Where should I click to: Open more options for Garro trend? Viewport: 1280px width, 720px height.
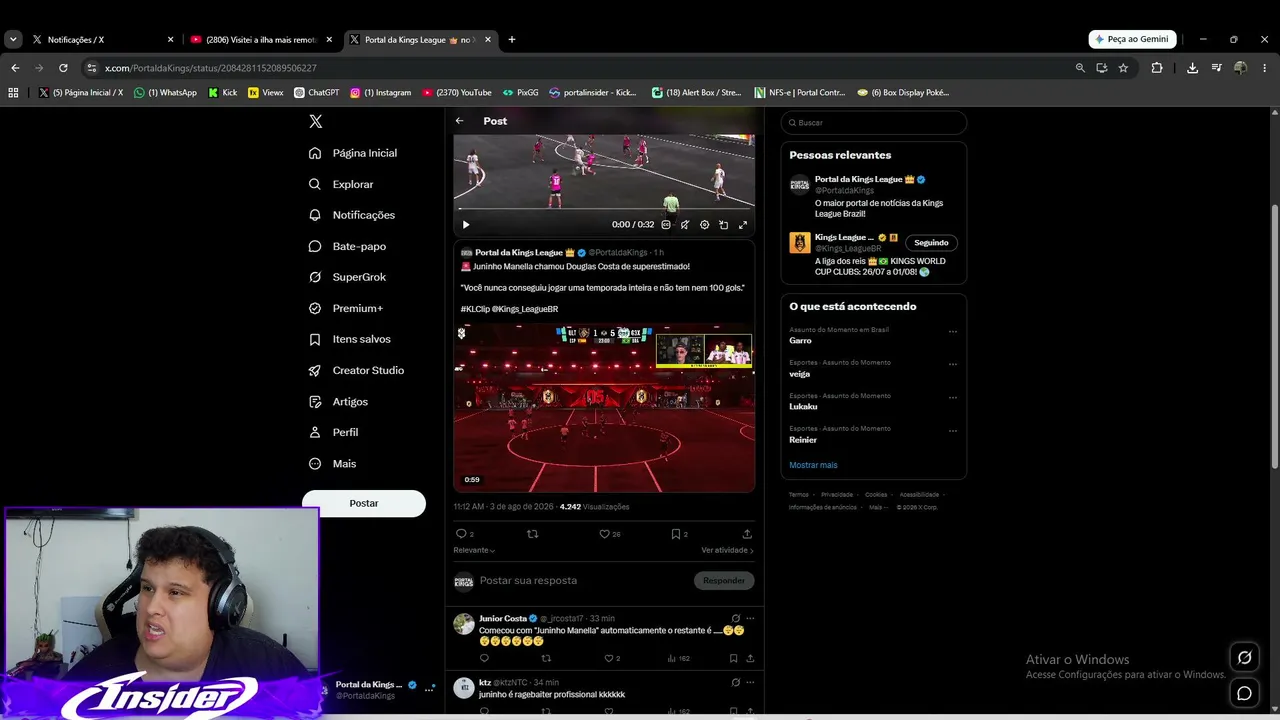pos(953,331)
